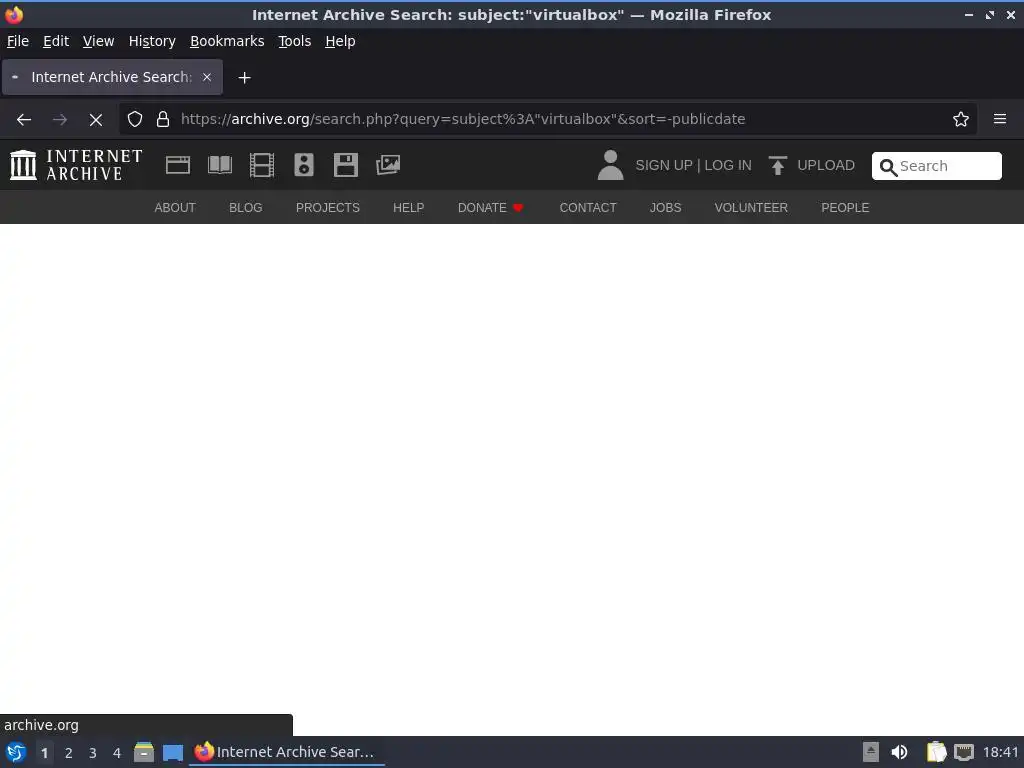
Task: Switch to workspace 4 in the pager
Action: click(117, 753)
